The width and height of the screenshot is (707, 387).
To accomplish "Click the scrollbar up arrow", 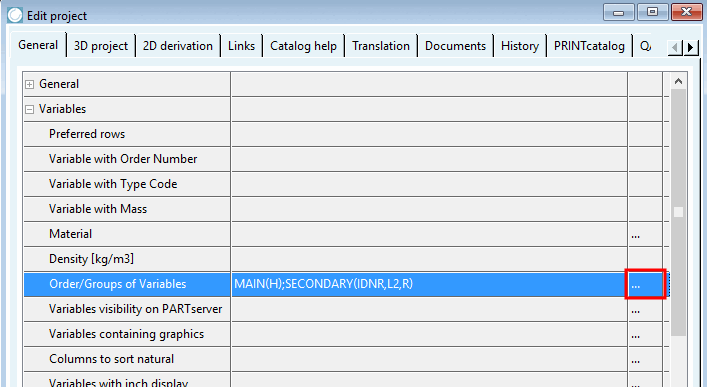I will (678, 82).
